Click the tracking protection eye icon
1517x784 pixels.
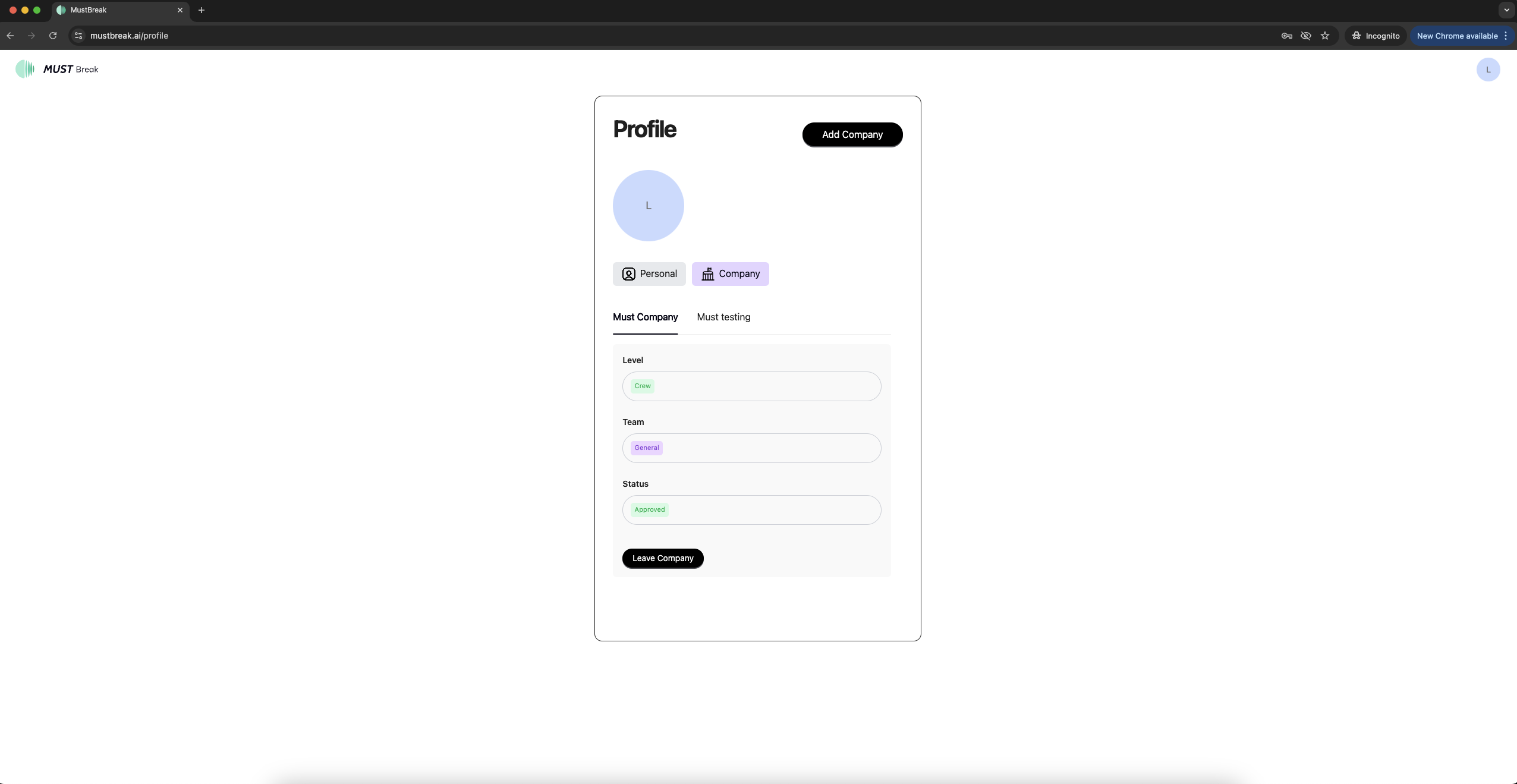1306,36
